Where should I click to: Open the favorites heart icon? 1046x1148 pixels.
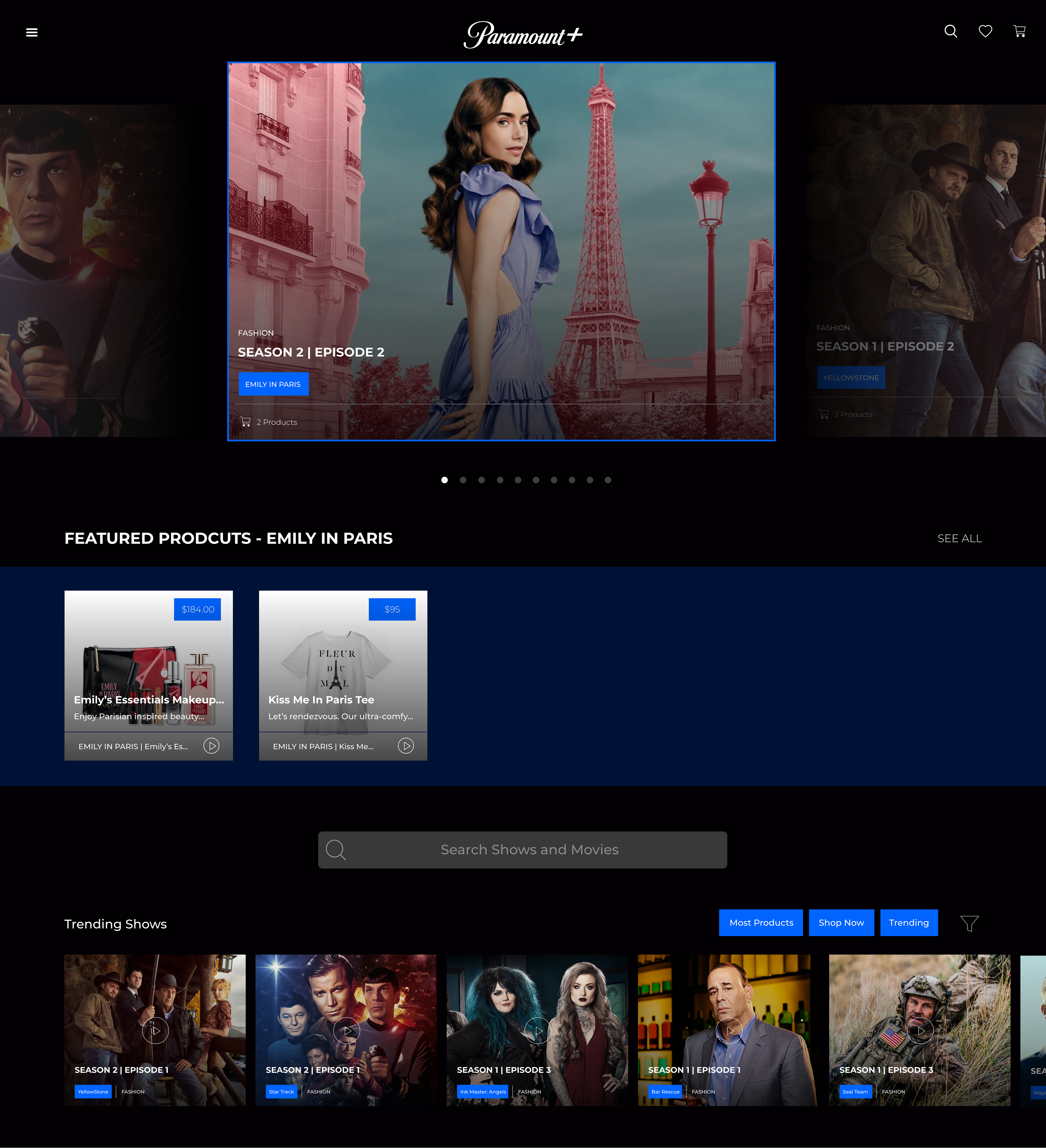coord(985,31)
